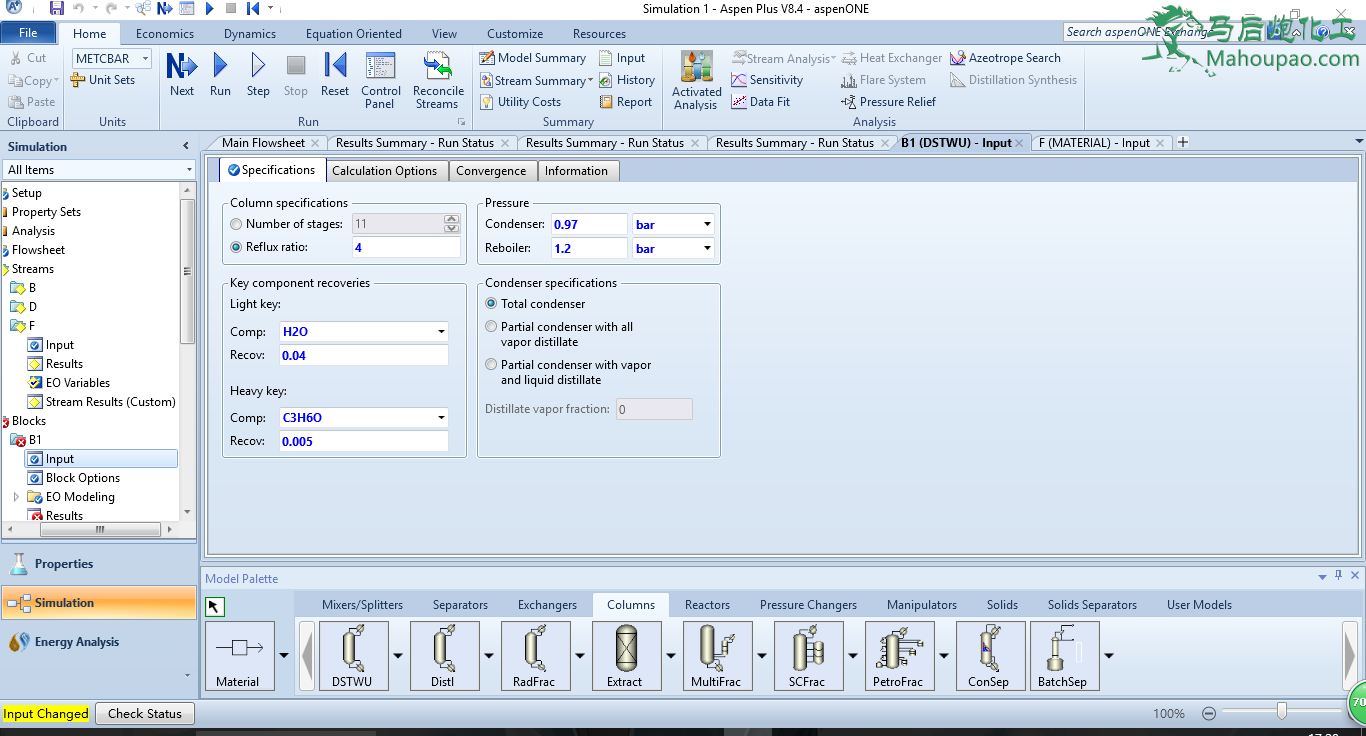Adjust the zoom slider handle
Image resolution: width=1366 pixels, height=736 pixels.
(1282, 711)
